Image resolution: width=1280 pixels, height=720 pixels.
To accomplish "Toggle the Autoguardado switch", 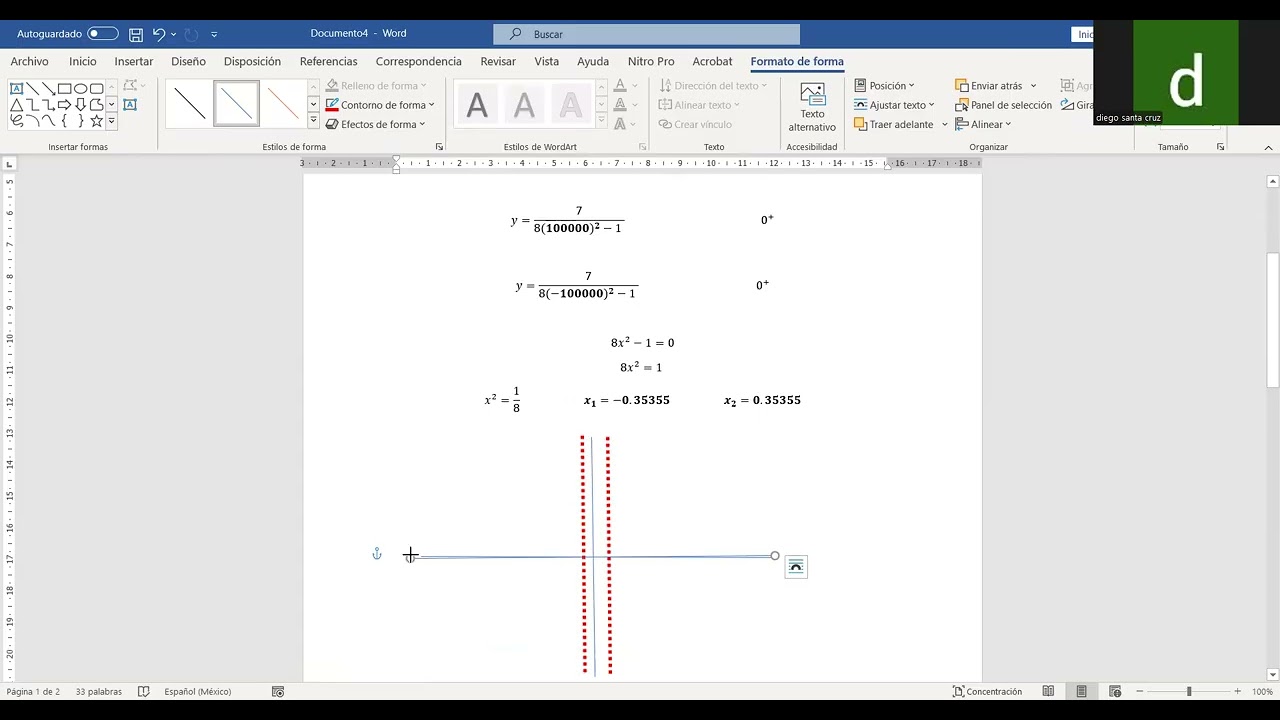I will (x=103, y=34).
